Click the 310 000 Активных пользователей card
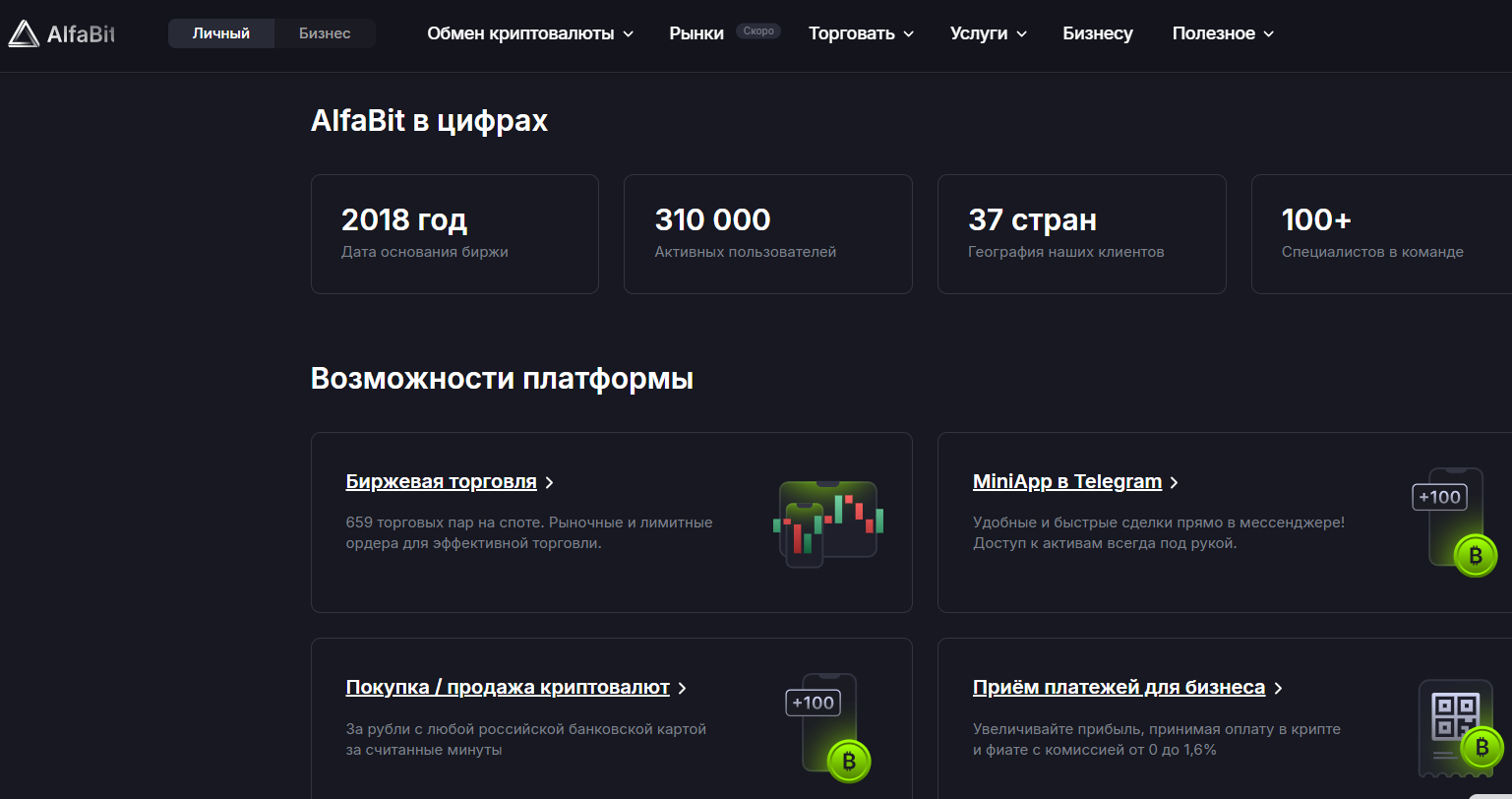The image size is (1512, 799). pos(768,234)
